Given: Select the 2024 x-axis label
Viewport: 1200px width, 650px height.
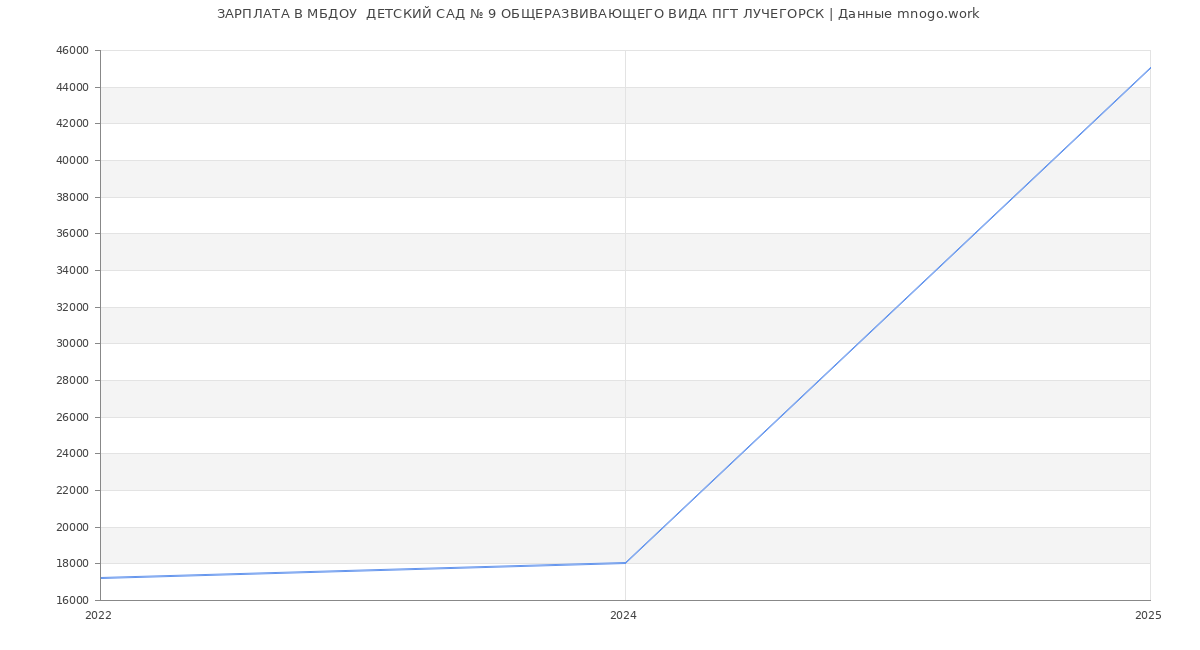Looking at the screenshot, I should tap(623, 616).
